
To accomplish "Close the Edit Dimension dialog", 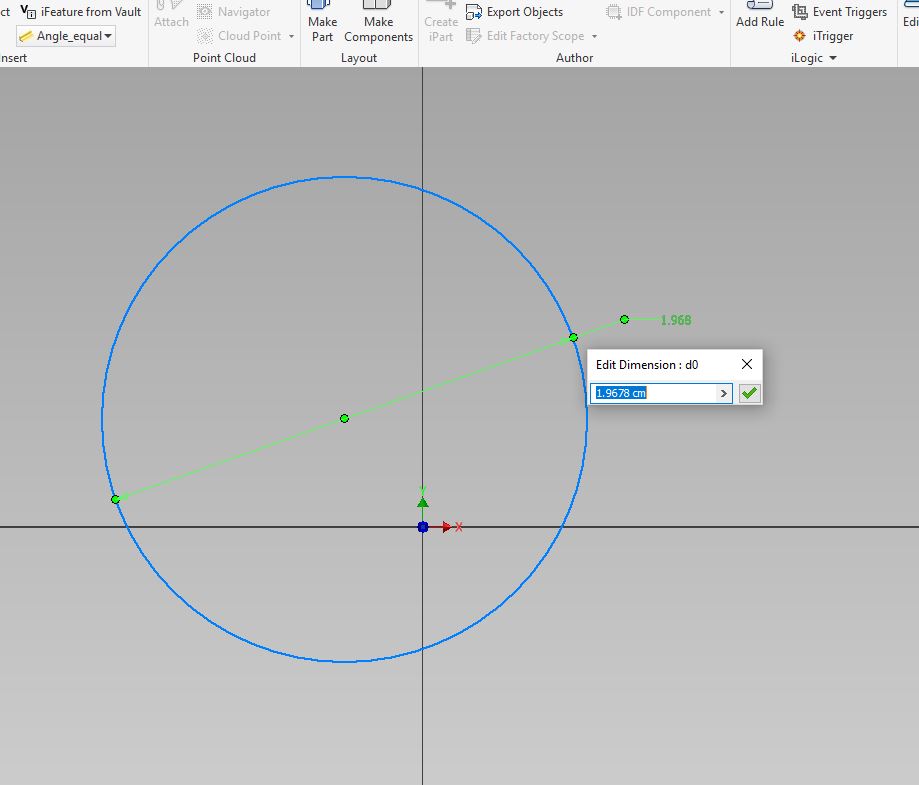I will pyautogui.click(x=746, y=364).
